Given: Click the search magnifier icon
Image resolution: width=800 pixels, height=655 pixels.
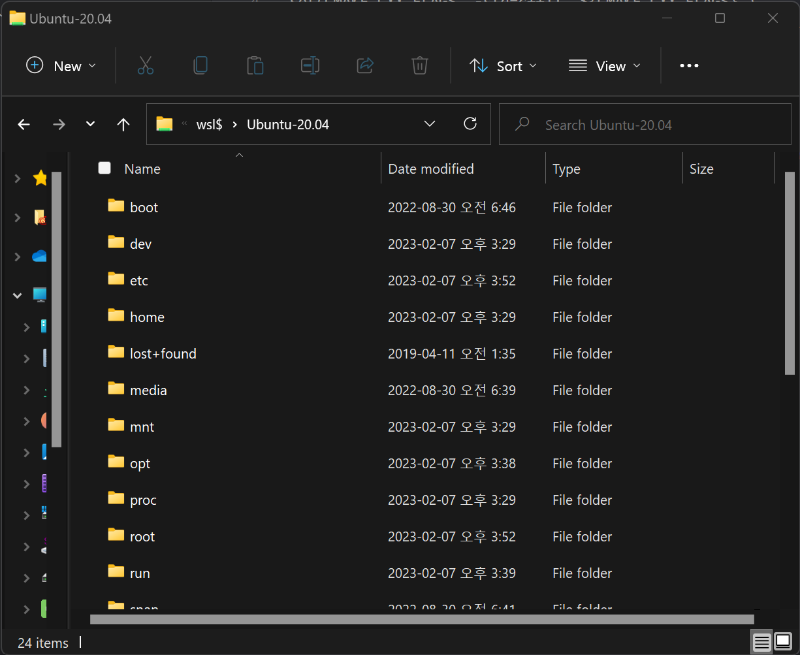Looking at the screenshot, I should (x=522, y=124).
